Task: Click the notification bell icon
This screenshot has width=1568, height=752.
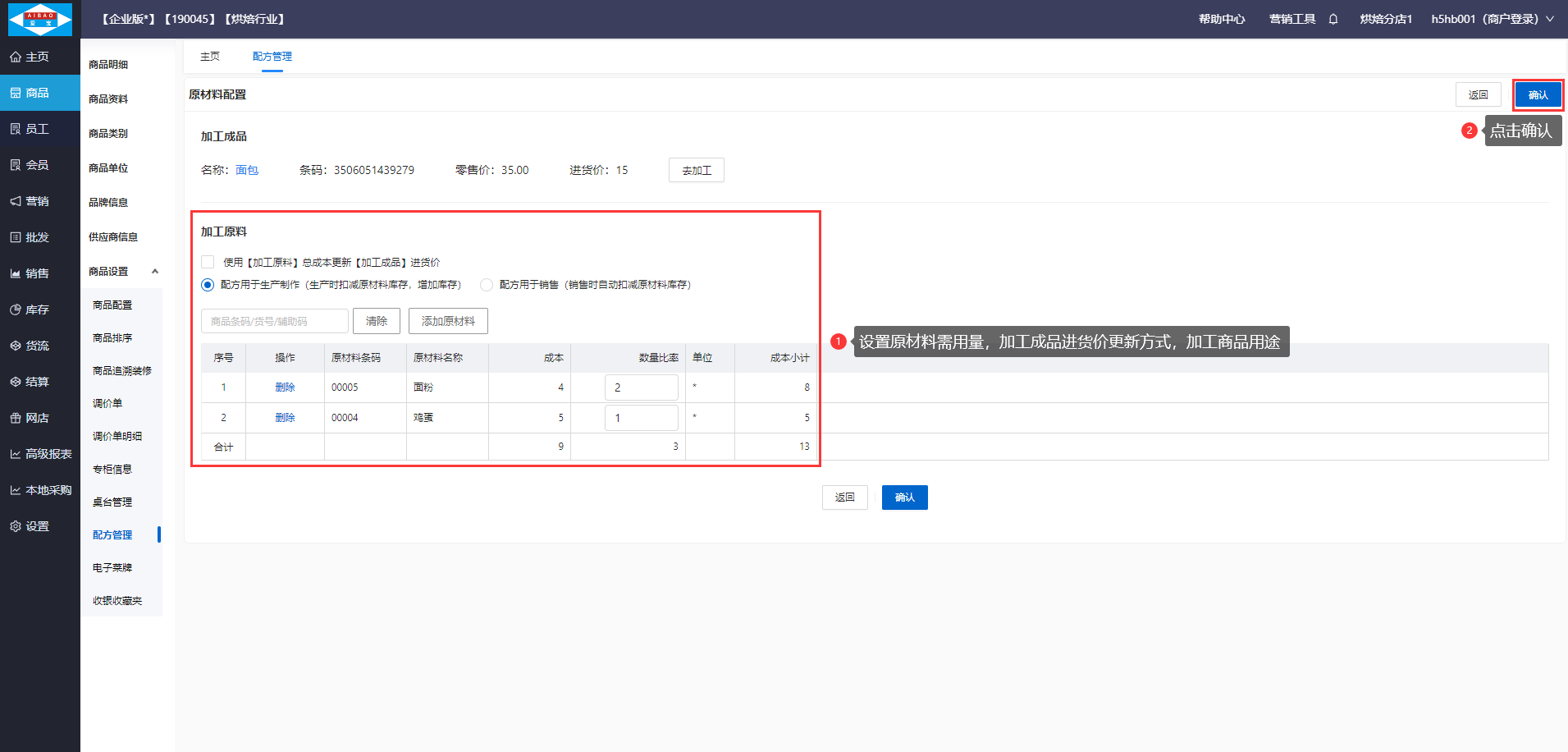Action: [x=1333, y=19]
